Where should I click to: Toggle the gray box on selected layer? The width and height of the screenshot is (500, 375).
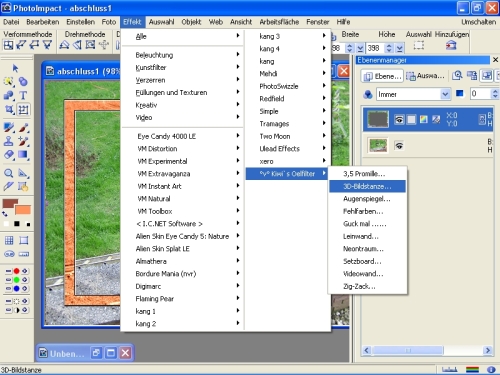[412, 119]
